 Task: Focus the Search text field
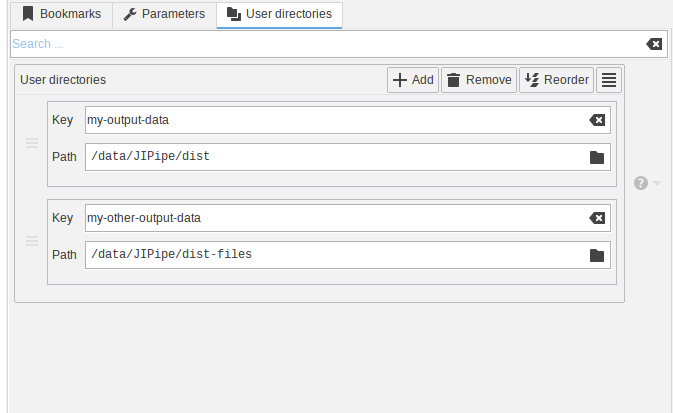[x=320, y=44]
